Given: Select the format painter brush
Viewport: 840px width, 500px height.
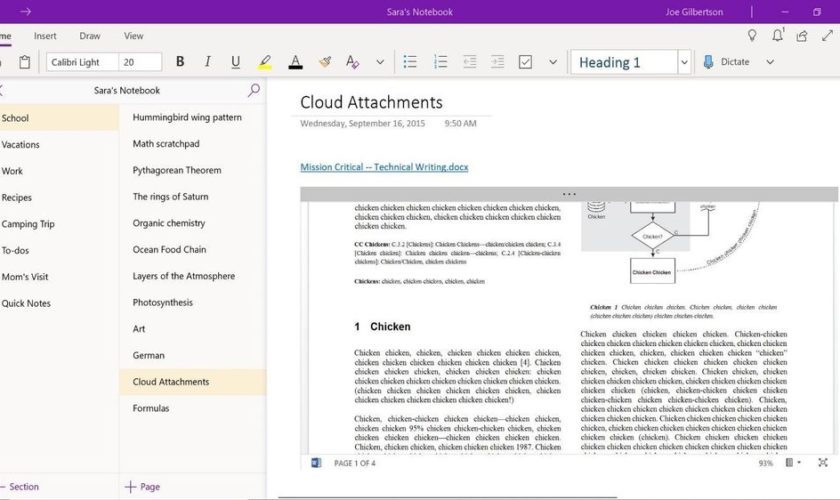Looking at the screenshot, I should pos(324,62).
